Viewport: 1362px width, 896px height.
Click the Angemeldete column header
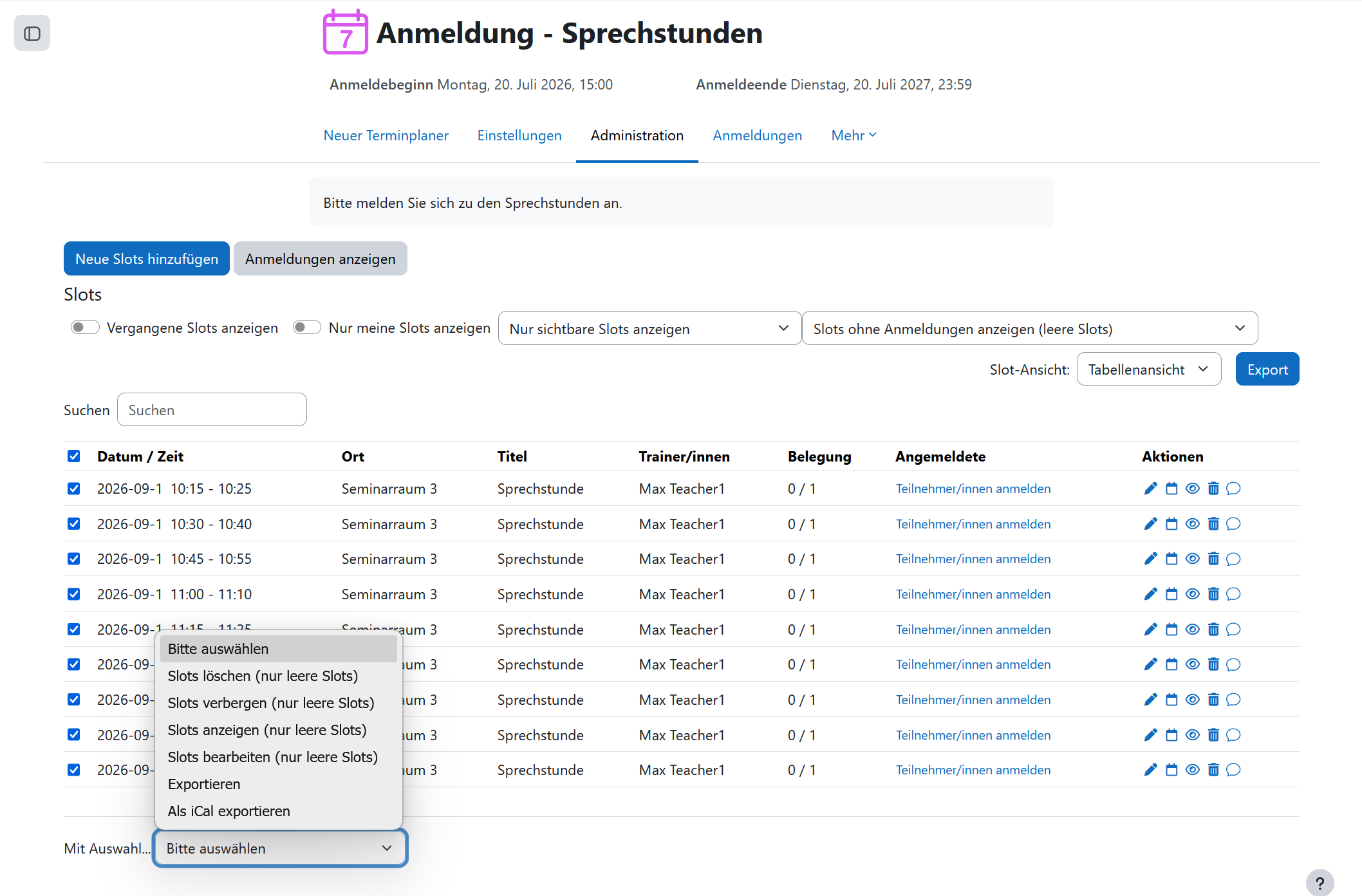tap(940, 456)
